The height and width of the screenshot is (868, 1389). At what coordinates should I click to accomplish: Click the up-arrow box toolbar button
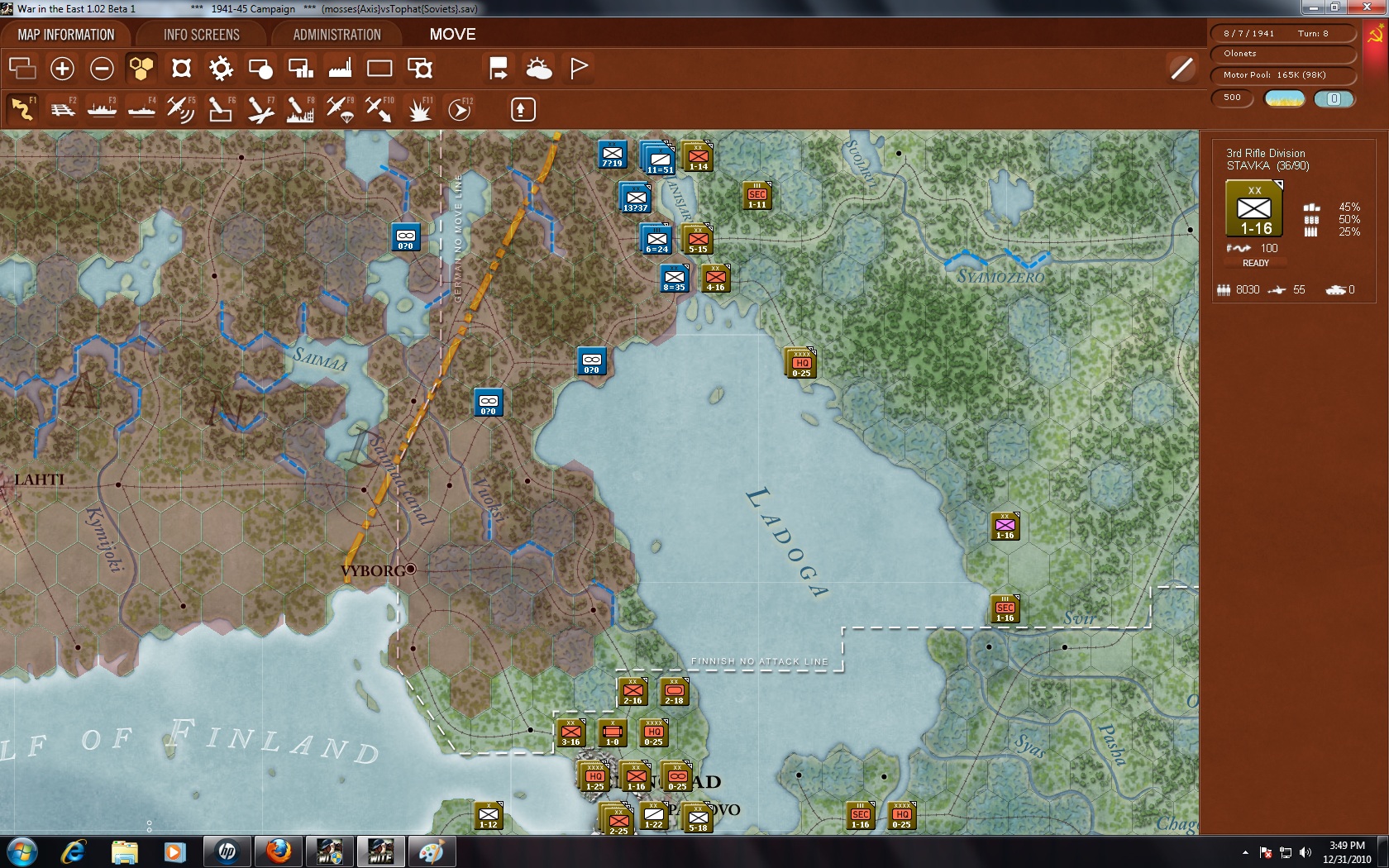pos(523,109)
